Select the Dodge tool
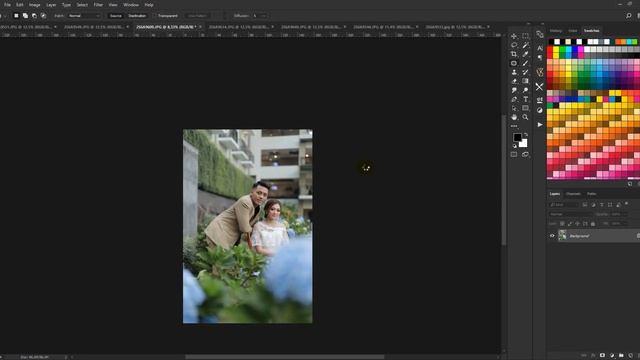The image size is (640, 360). click(x=525, y=90)
